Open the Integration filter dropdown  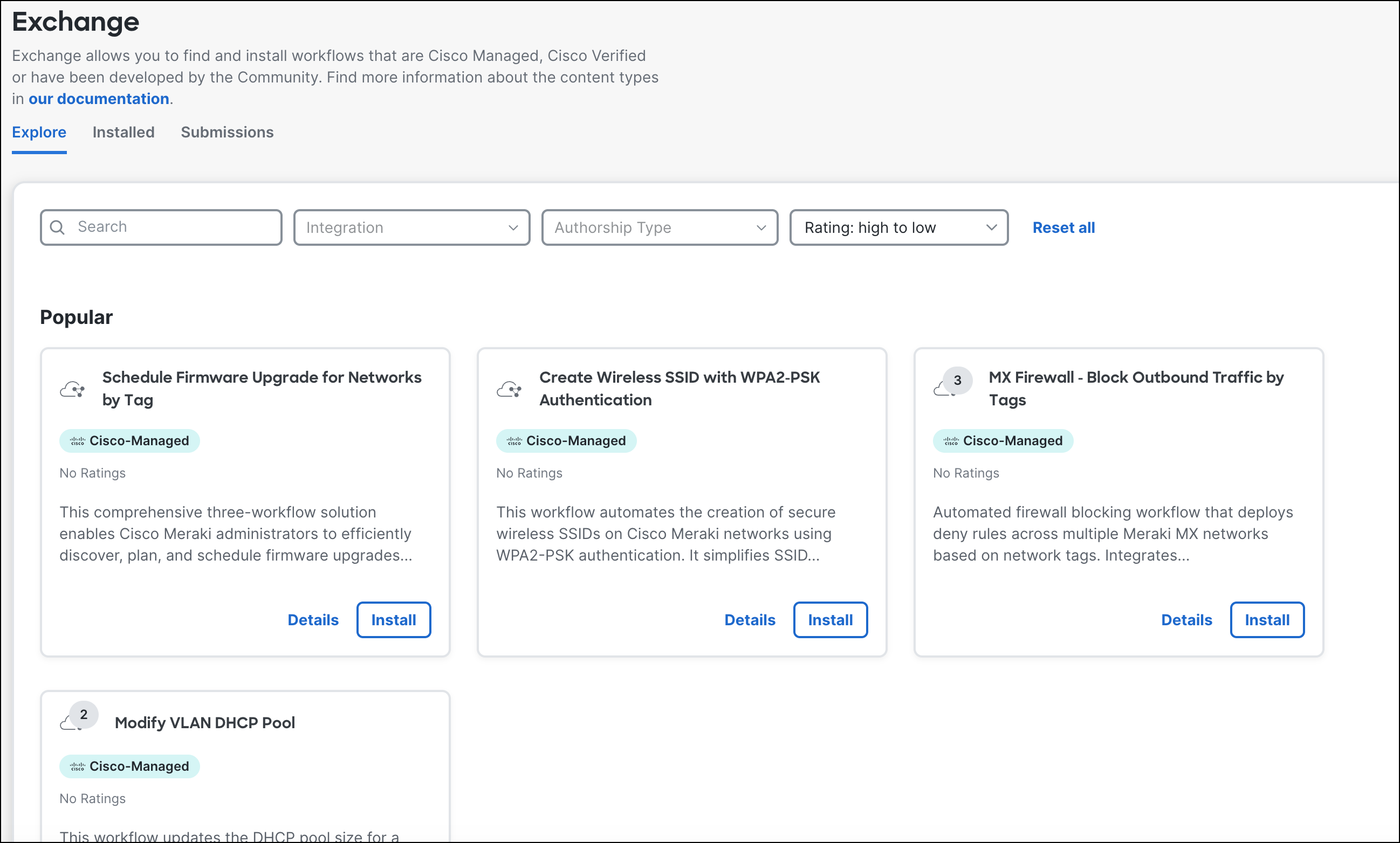coord(411,227)
